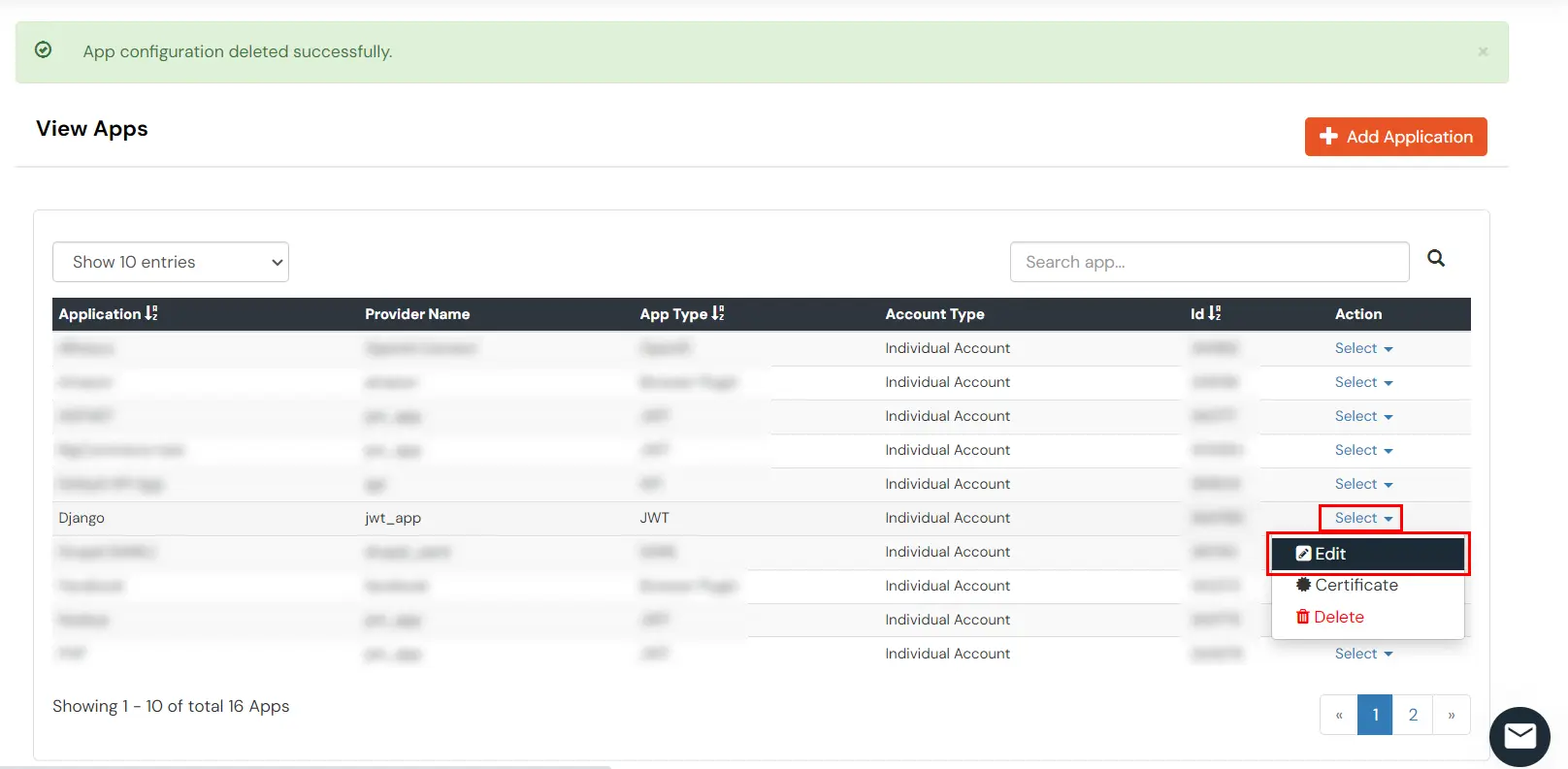Image resolution: width=1568 pixels, height=769 pixels.
Task: Open Select dropdown in fourth table row
Action: click(x=1363, y=450)
